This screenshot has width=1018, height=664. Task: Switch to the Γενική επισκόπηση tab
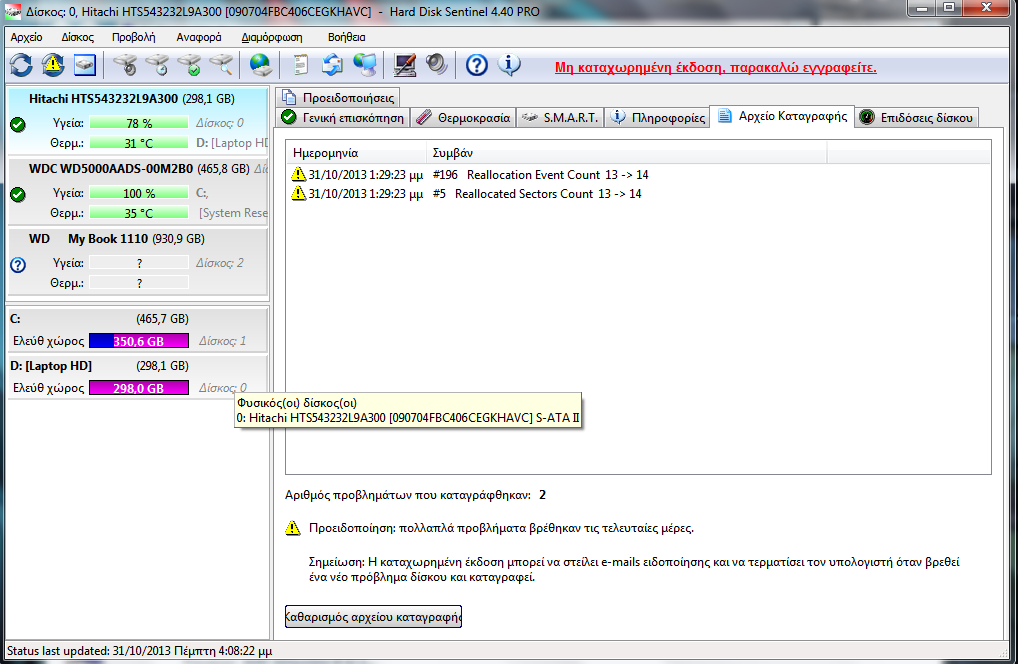coord(343,117)
